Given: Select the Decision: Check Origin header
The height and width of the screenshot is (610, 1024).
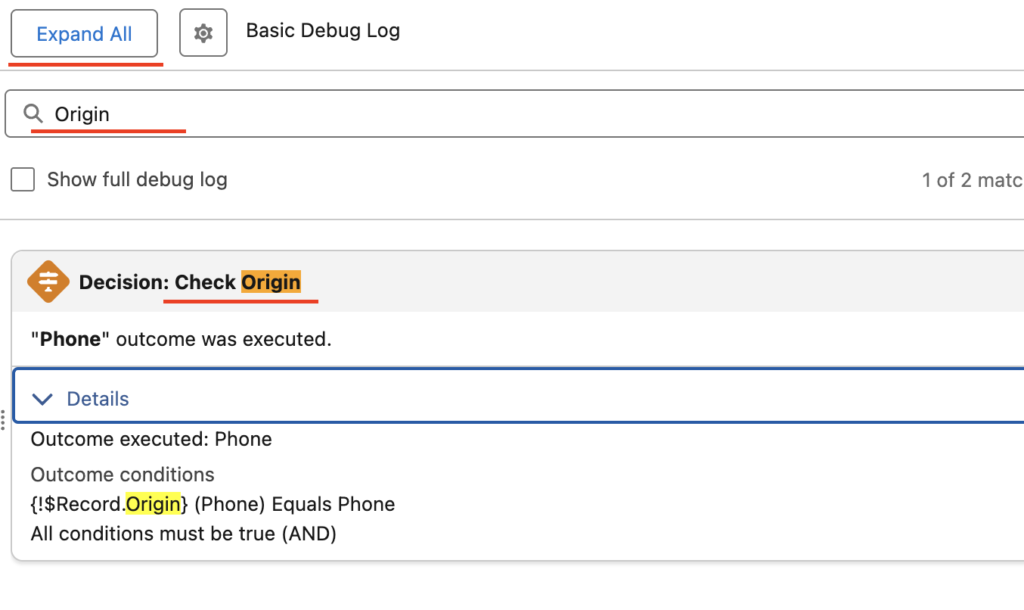Looking at the screenshot, I should [x=190, y=282].
